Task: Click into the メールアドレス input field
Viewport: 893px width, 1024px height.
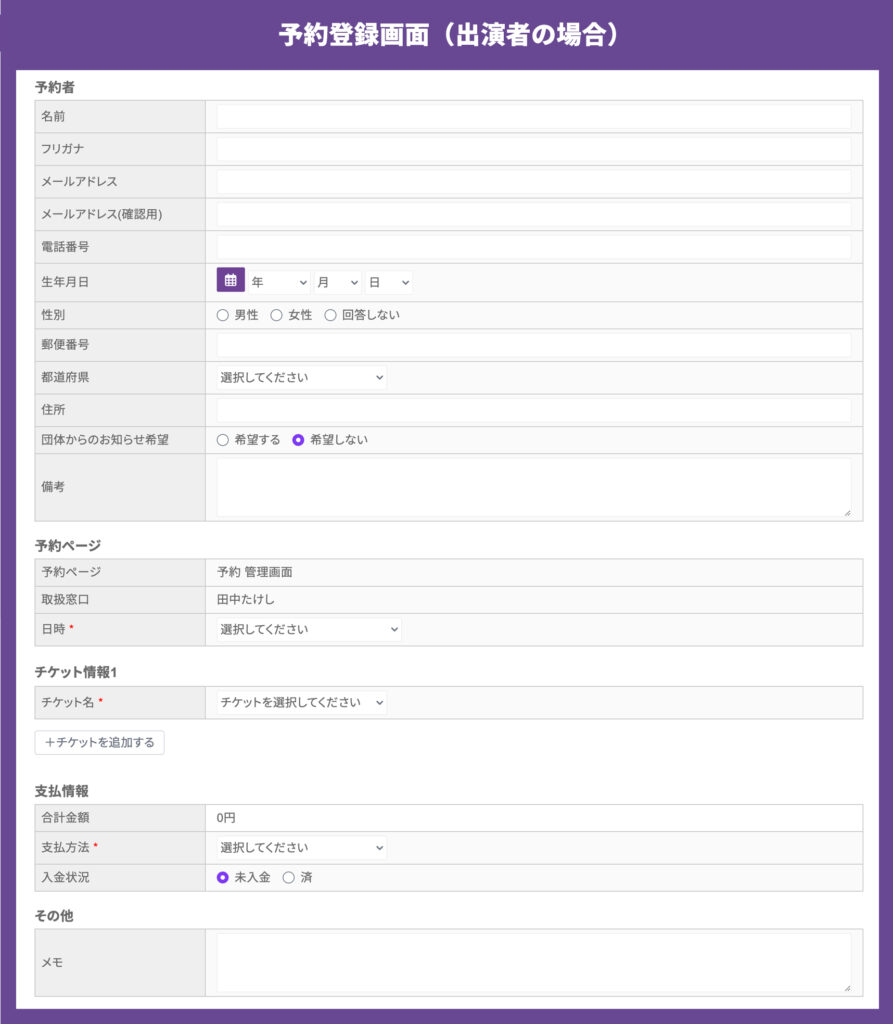Action: [534, 182]
